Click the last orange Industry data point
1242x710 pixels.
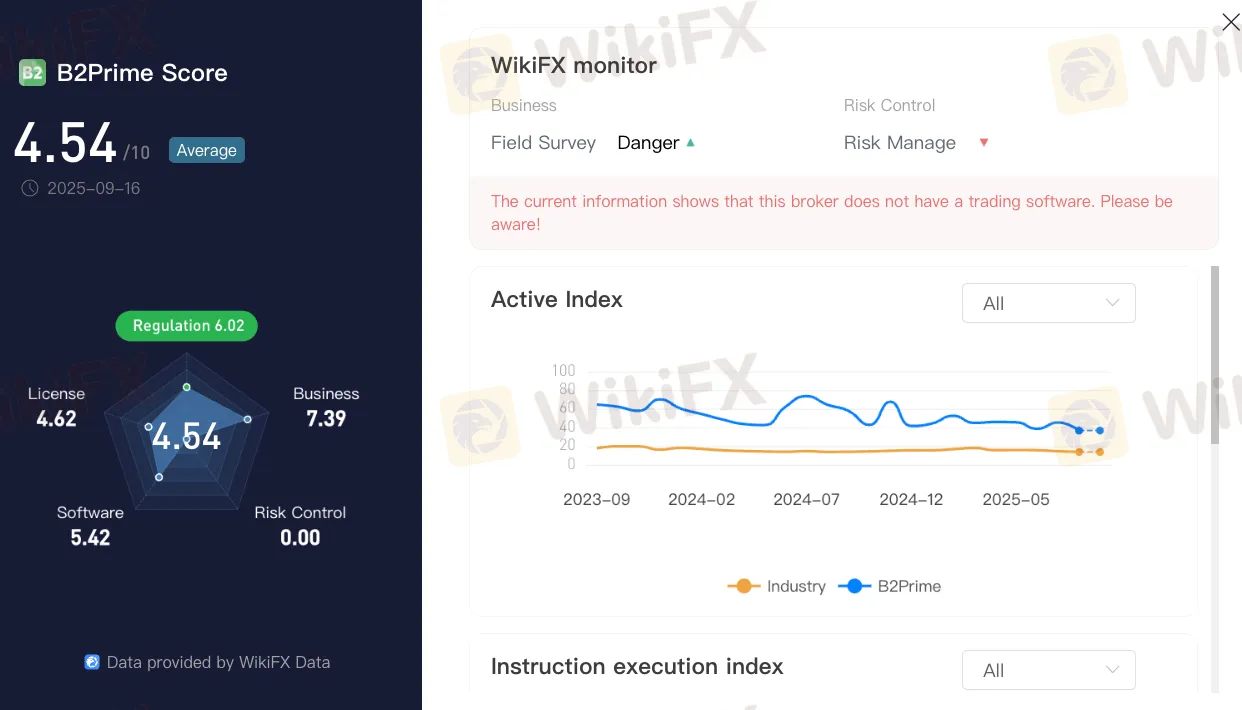pyautogui.click(x=1100, y=452)
